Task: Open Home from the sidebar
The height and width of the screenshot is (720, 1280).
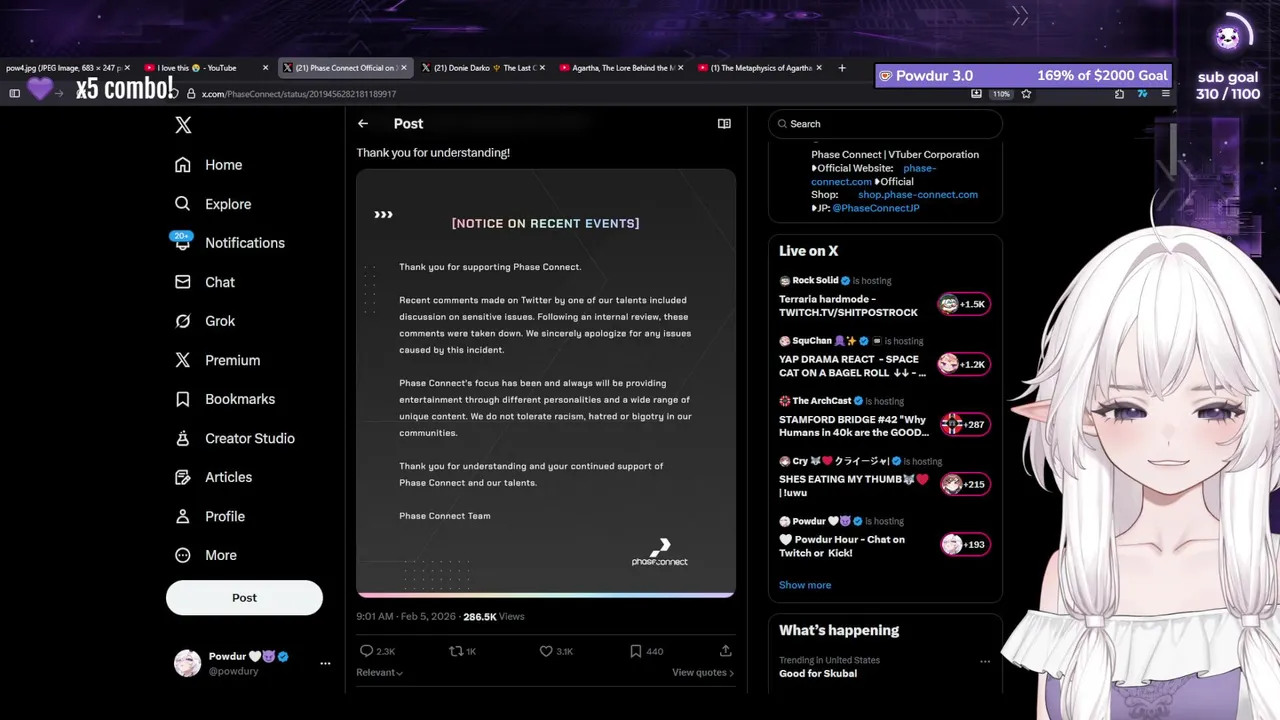Action: (x=209, y=165)
